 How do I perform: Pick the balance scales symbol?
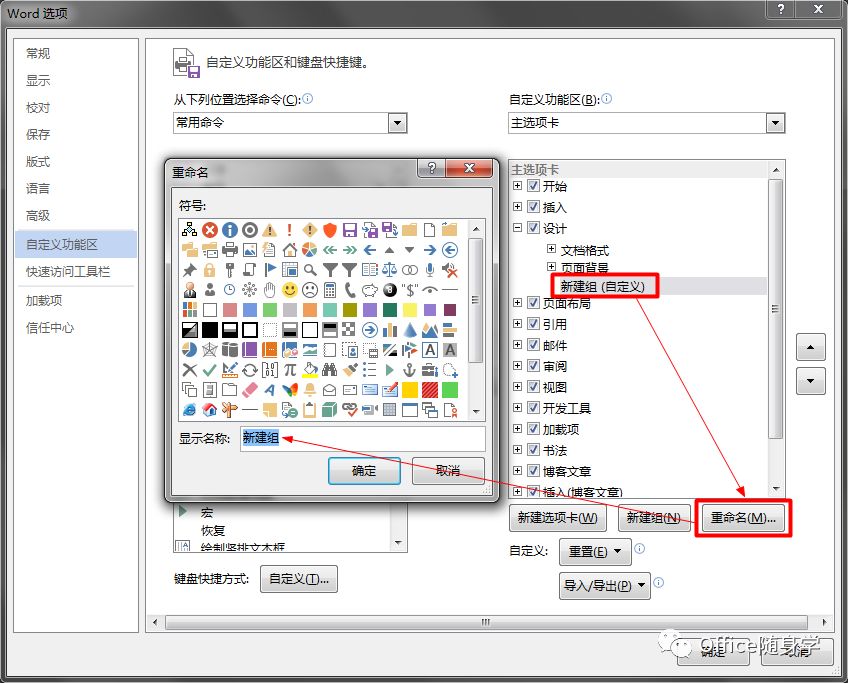click(389, 270)
